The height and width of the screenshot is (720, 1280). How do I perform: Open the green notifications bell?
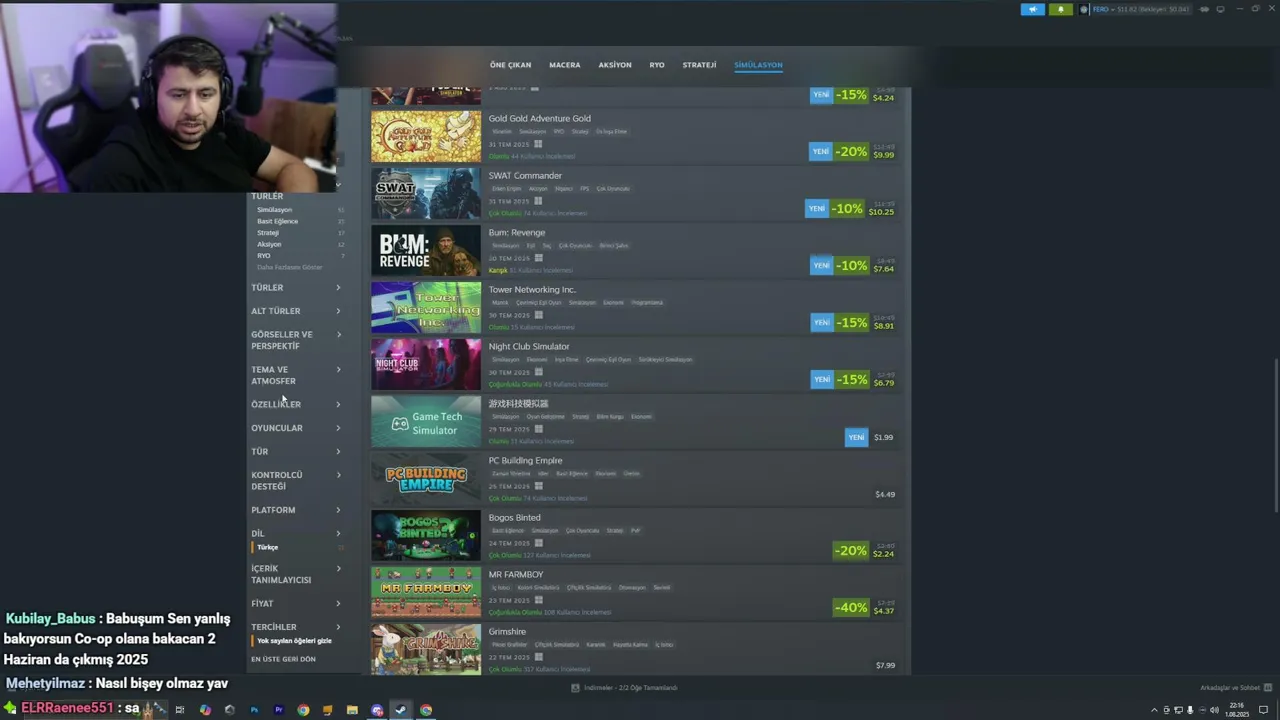tap(1061, 9)
